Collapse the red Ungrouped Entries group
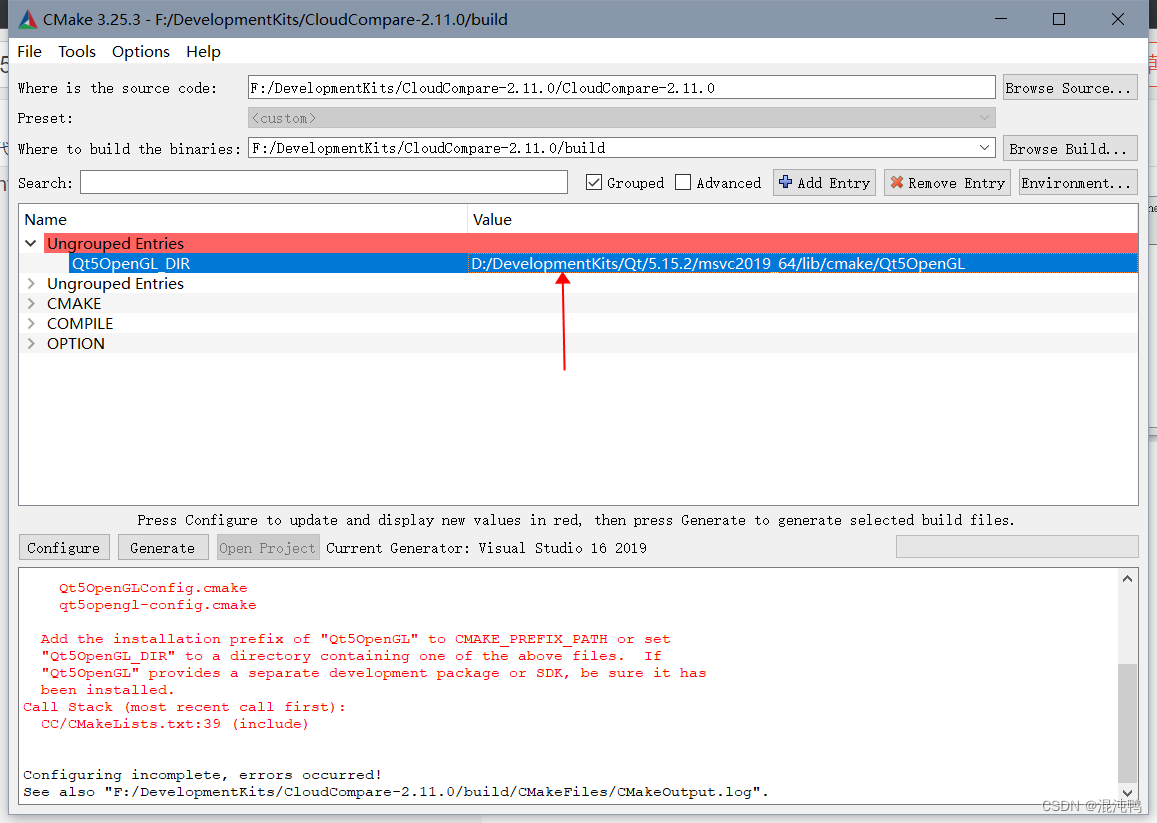Image resolution: width=1157 pixels, height=823 pixels. click(x=30, y=243)
